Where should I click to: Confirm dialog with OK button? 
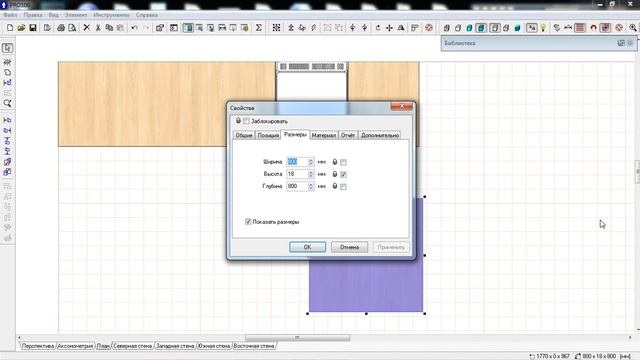[307, 247]
